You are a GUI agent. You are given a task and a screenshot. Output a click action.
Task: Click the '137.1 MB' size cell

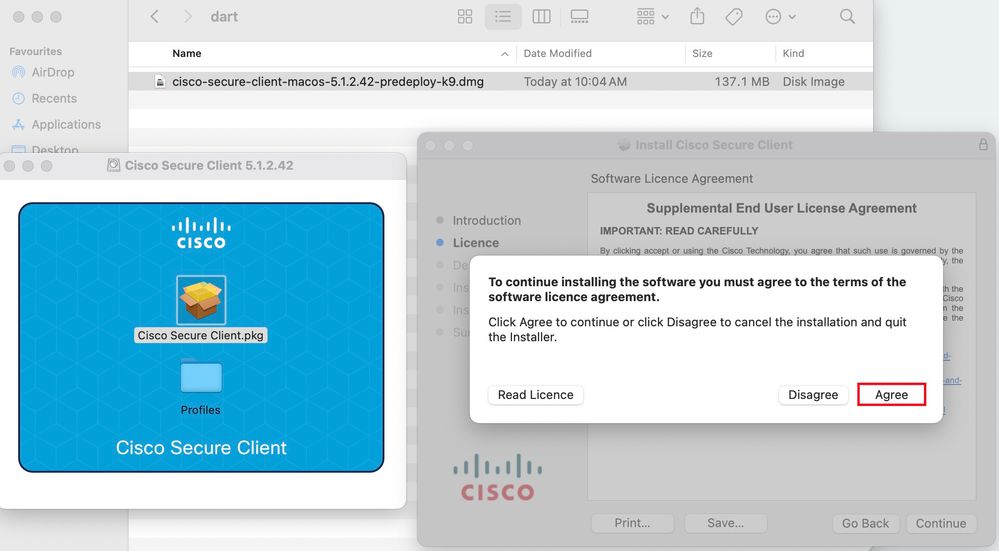[742, 82]
